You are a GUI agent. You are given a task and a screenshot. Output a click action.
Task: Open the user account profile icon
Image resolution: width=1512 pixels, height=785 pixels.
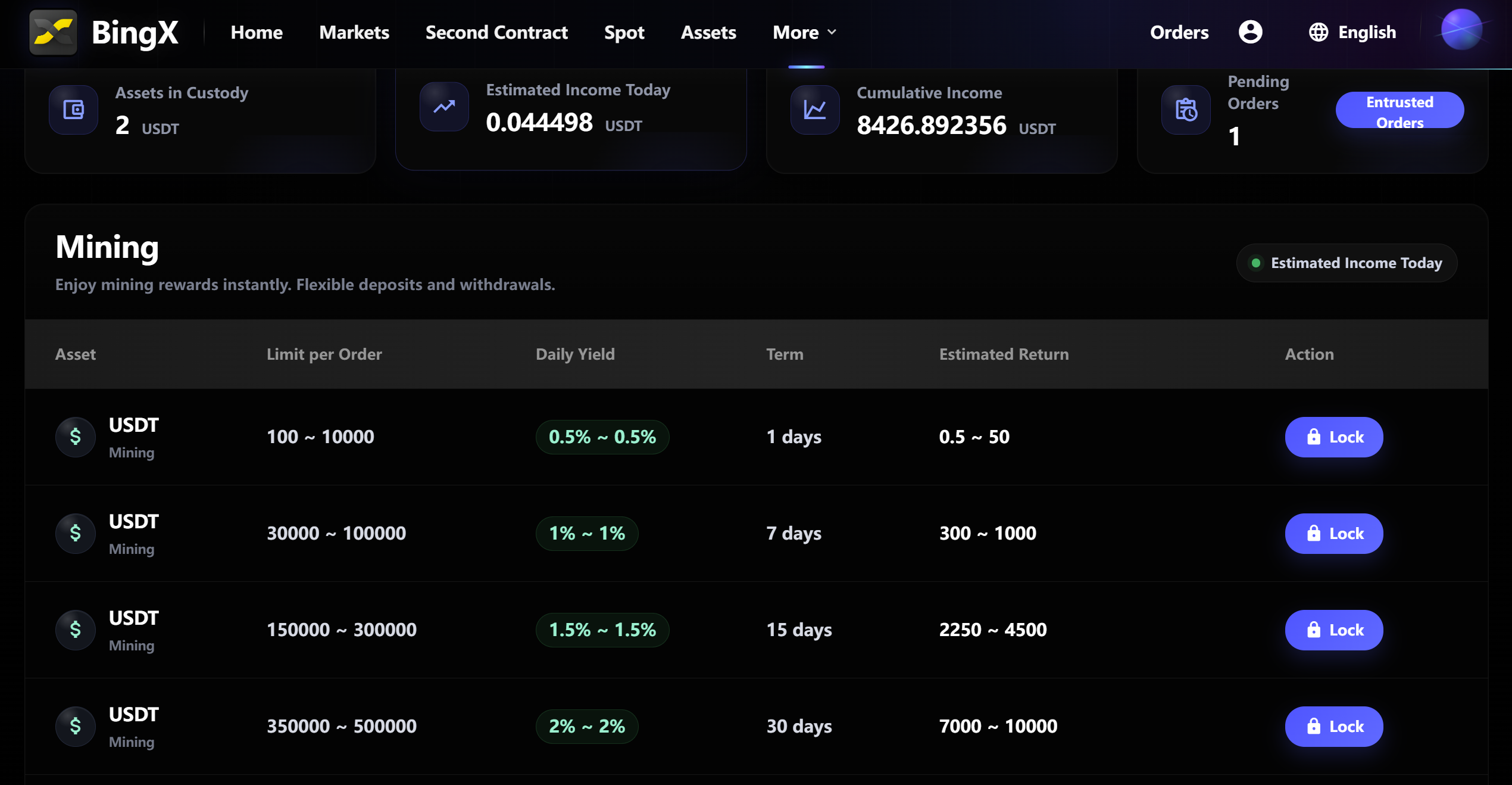tap(1250, 32)
